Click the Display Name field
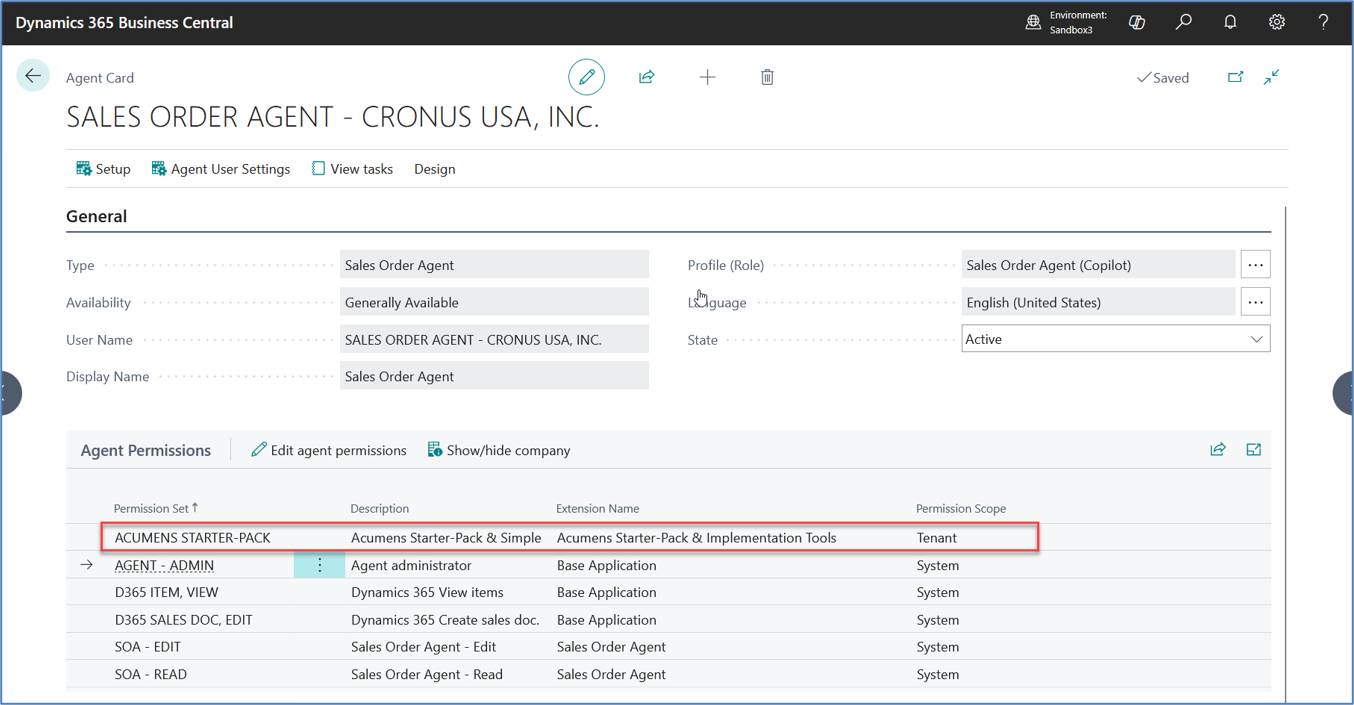Screen dimensions: 1354x705 click(494, 376)
